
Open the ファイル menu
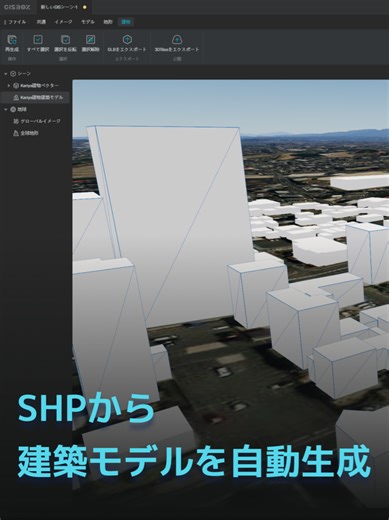pos(16,22)
